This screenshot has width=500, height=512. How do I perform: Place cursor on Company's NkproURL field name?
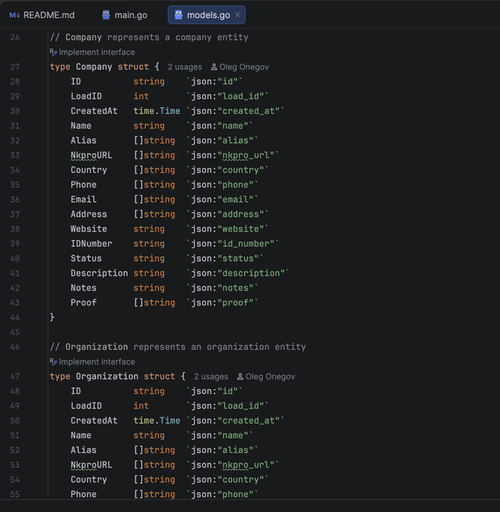(x=91, y=155)
